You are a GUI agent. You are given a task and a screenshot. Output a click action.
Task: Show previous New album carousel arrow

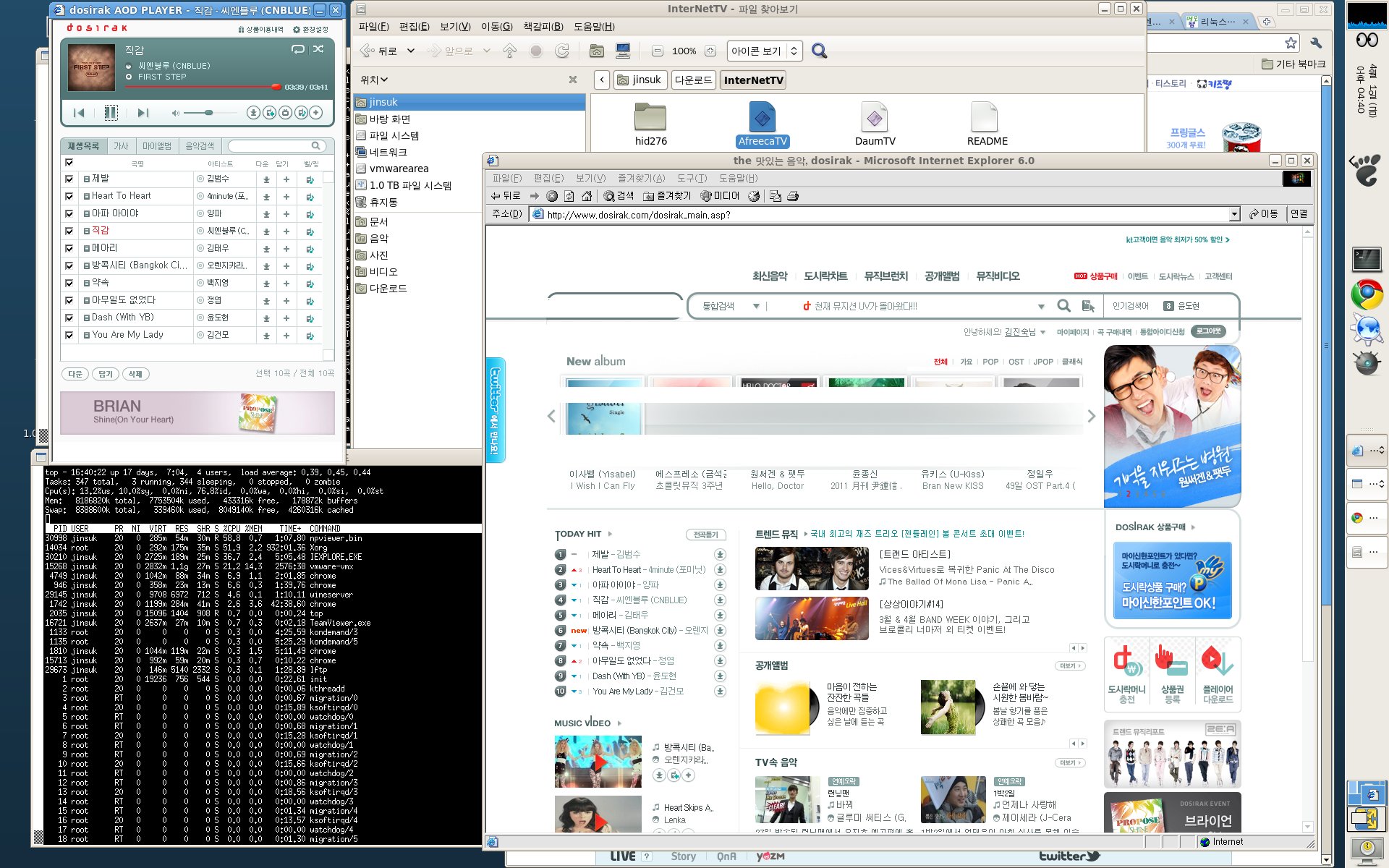click(x=551, y=416)
